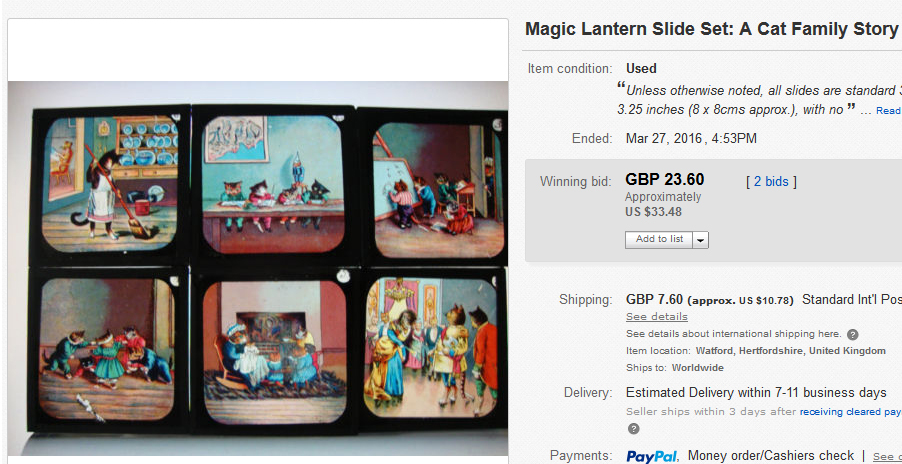The height and width of the screenshot is (464, 902).
Task: Click the cats at classroom table slide
Action: pyautogui.click(x=273, y=184)
